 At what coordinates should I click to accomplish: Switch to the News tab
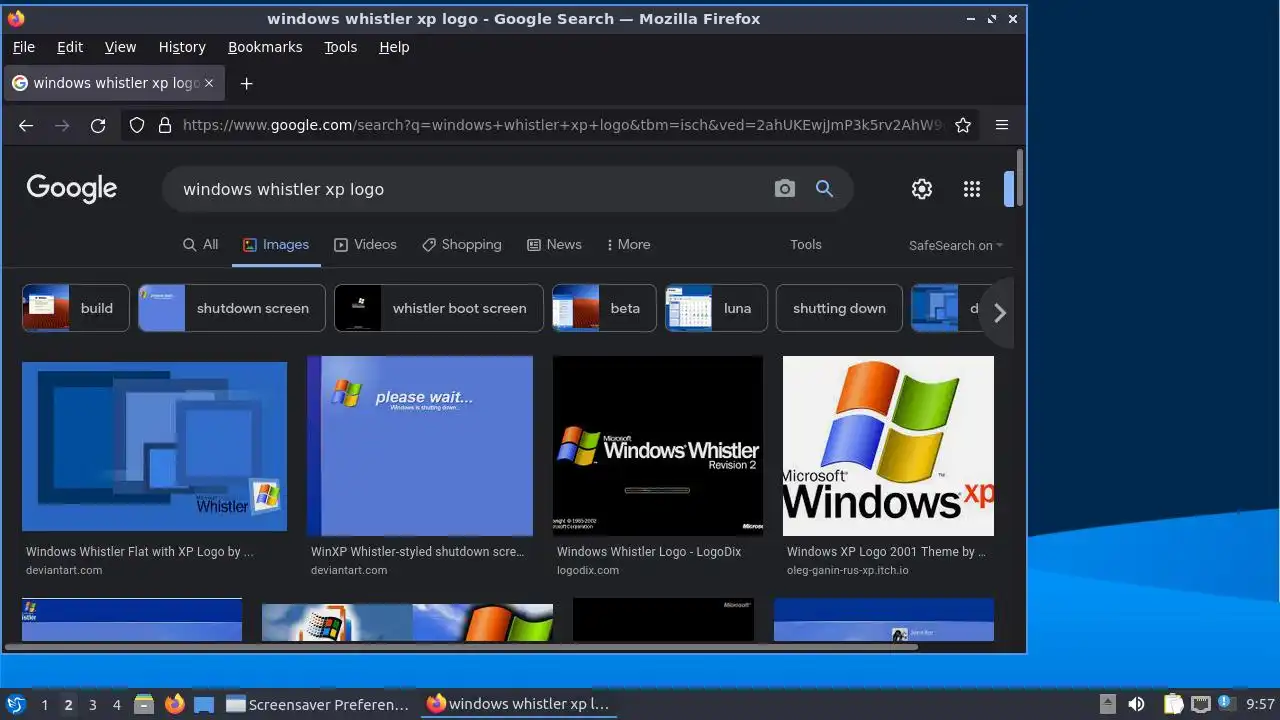pyautogui.click(x=554, y=244)
